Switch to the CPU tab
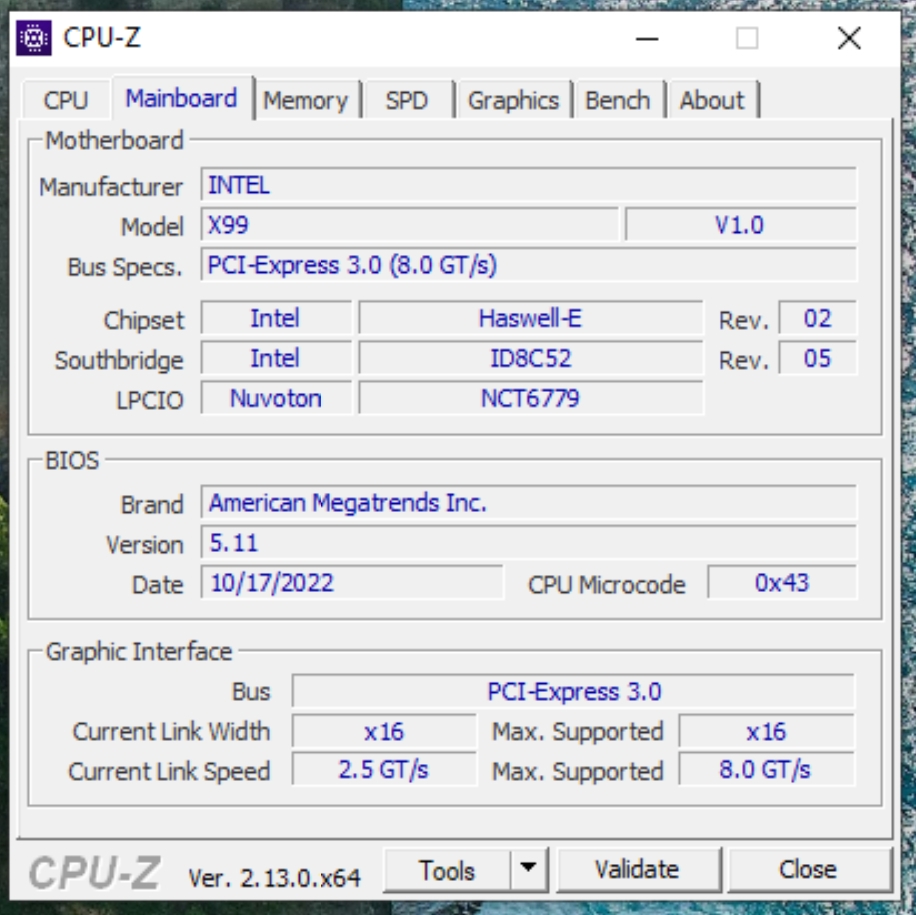The width and height of the screenshot is (916, 915). tap(65, 100)
